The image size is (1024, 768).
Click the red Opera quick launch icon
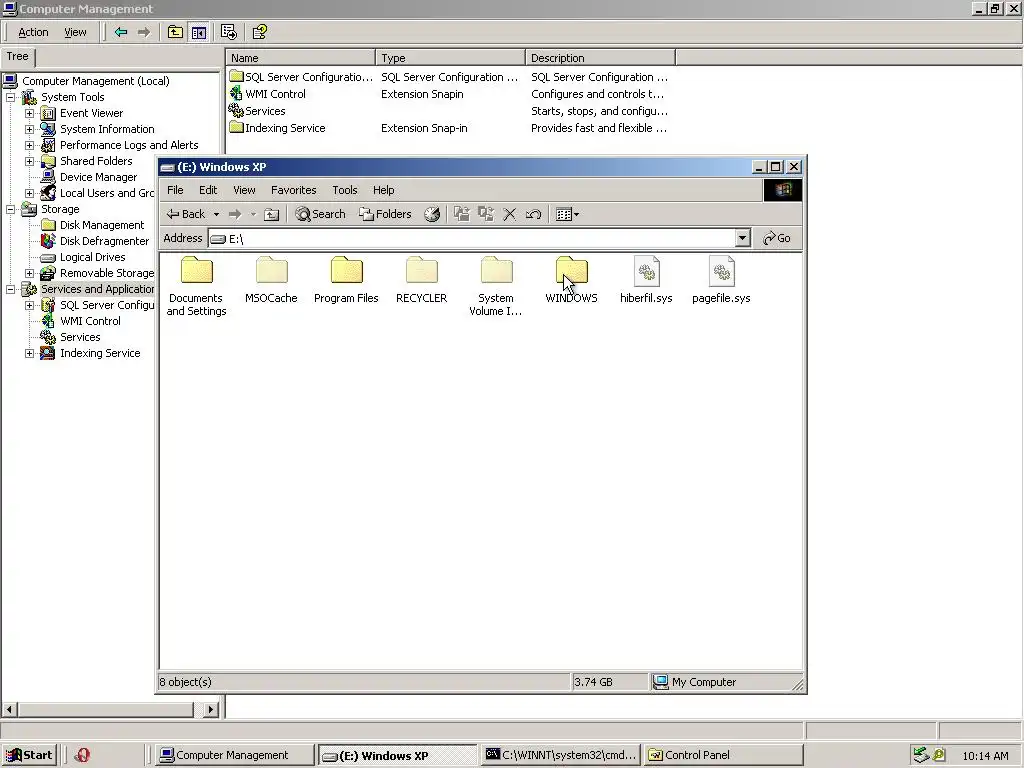(x=82, y=755)
